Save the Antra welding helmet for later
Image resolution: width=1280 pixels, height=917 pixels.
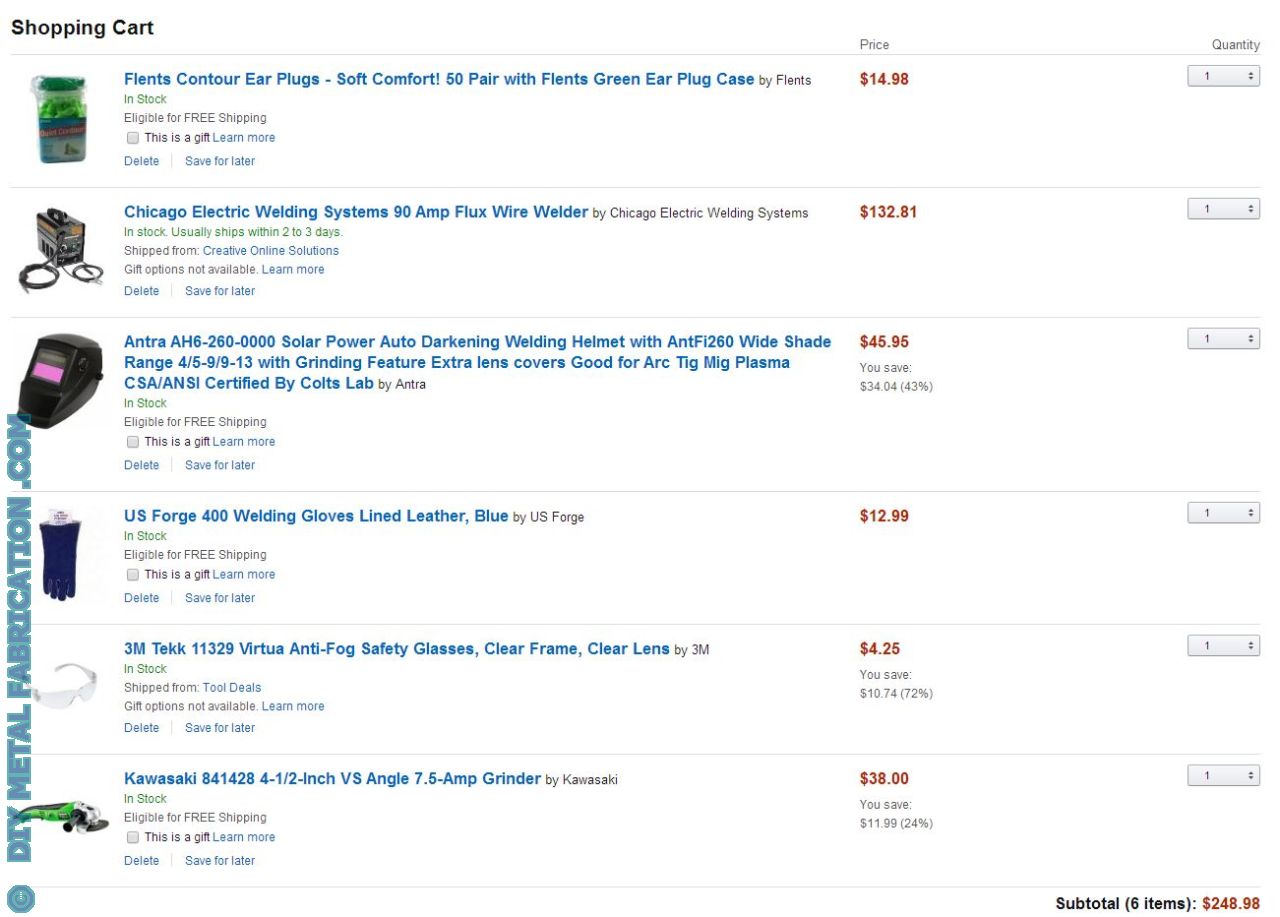pos(220,465)
